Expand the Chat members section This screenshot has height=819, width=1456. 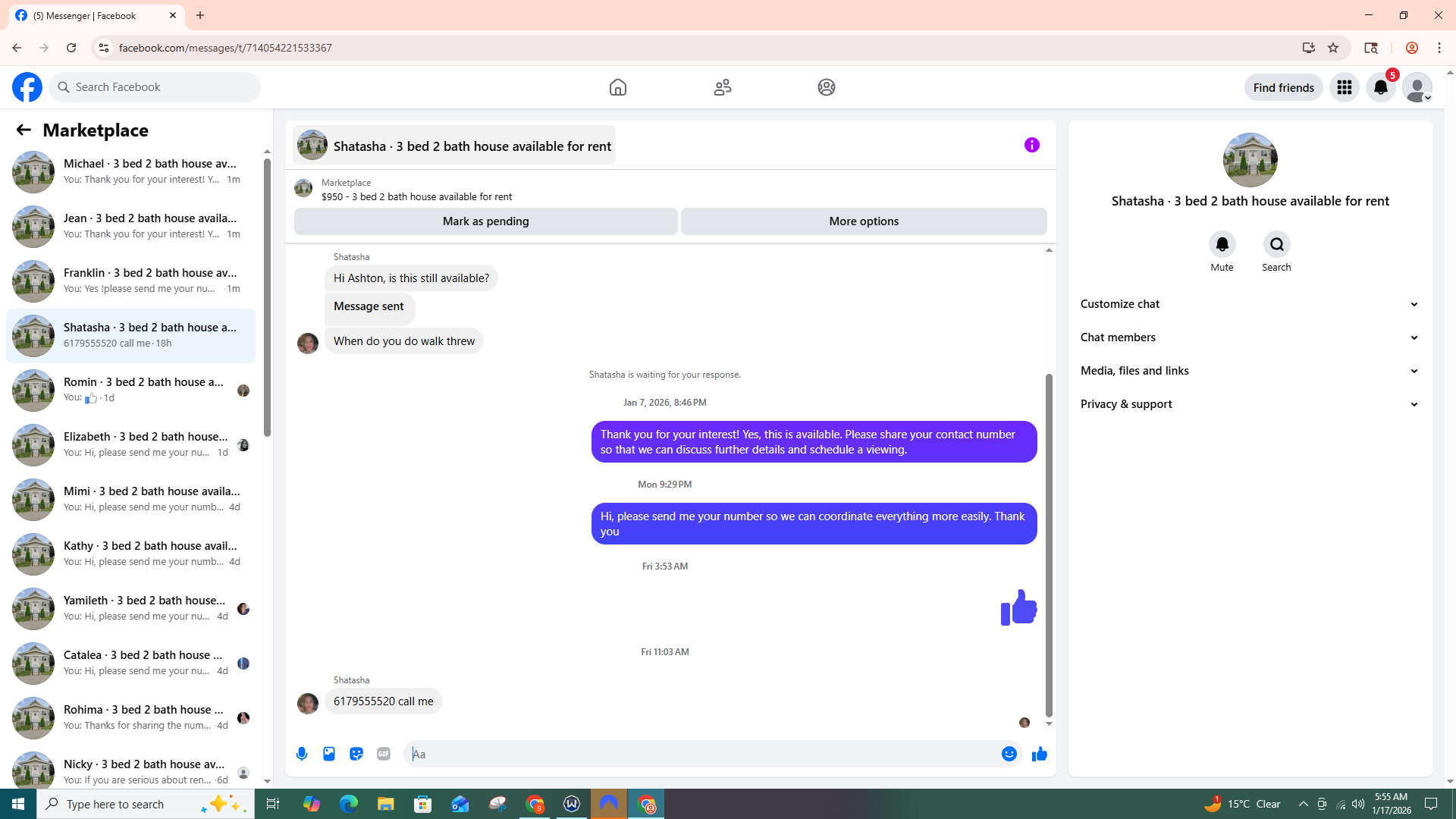click(1249, 337)
